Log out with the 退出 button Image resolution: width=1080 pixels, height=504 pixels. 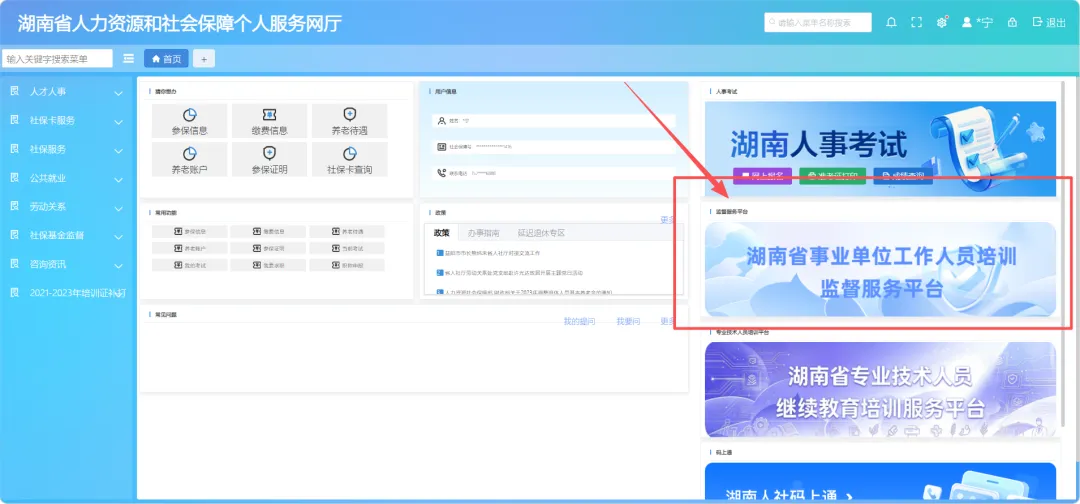(x=1049, y=23)
